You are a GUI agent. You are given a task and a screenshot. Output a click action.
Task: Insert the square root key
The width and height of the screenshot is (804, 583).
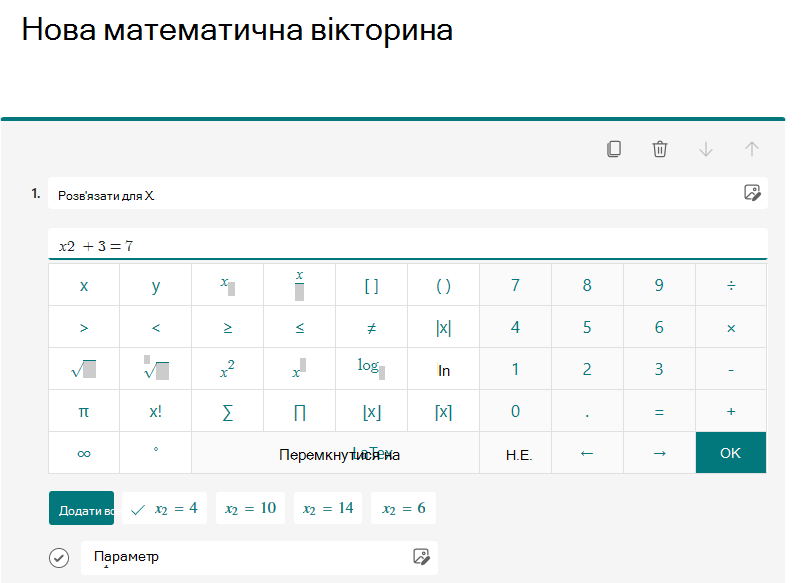click(x=84, y=369)
